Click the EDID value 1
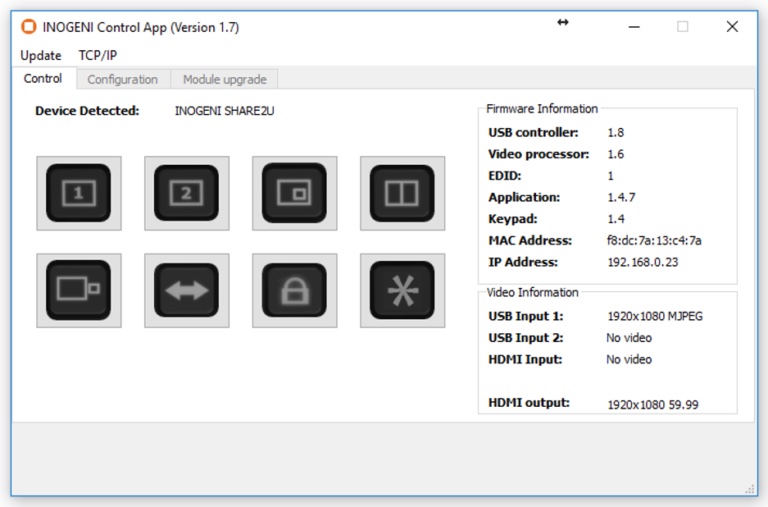 pos(610,176)
